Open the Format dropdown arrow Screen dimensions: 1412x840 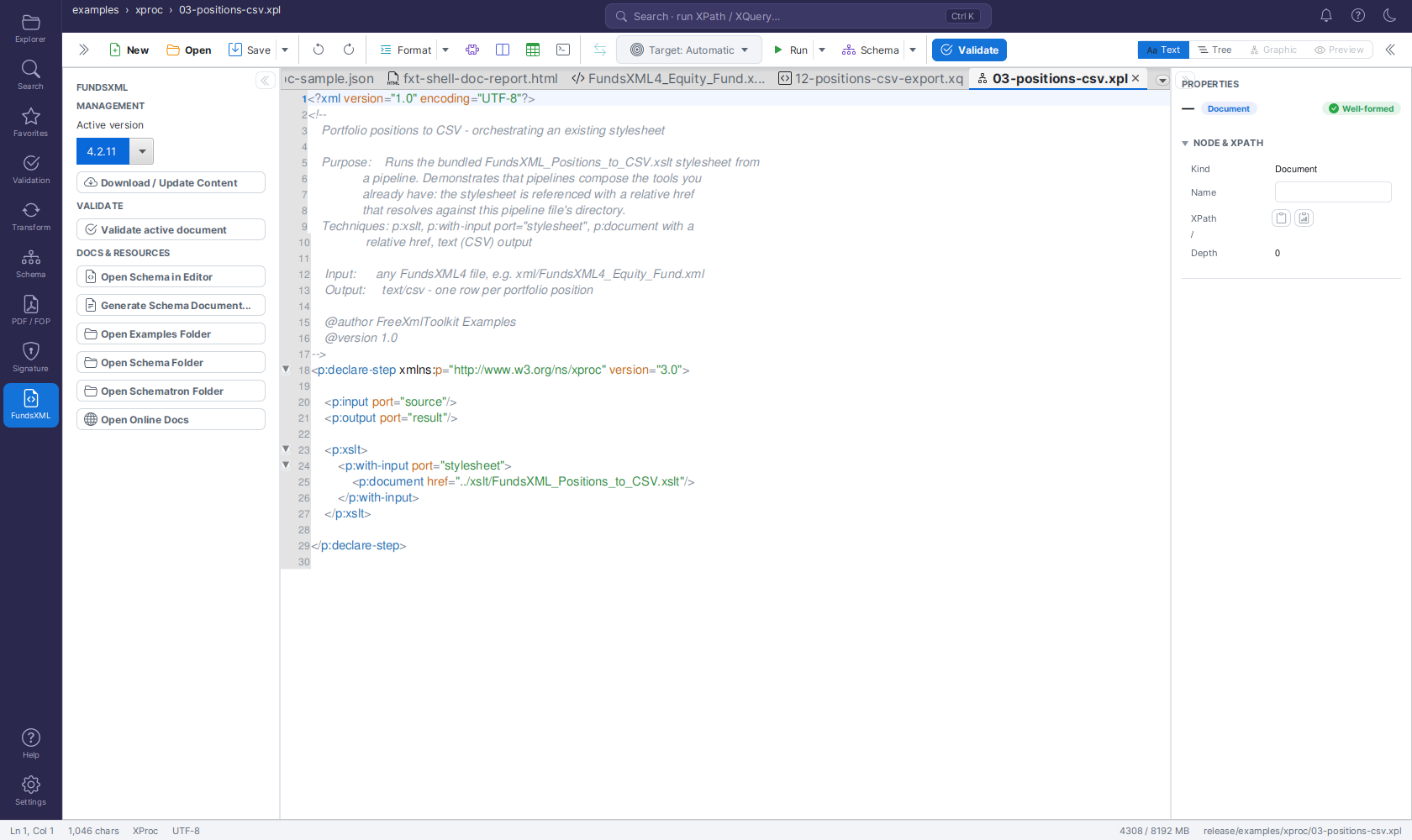click(x=445, y=50)
